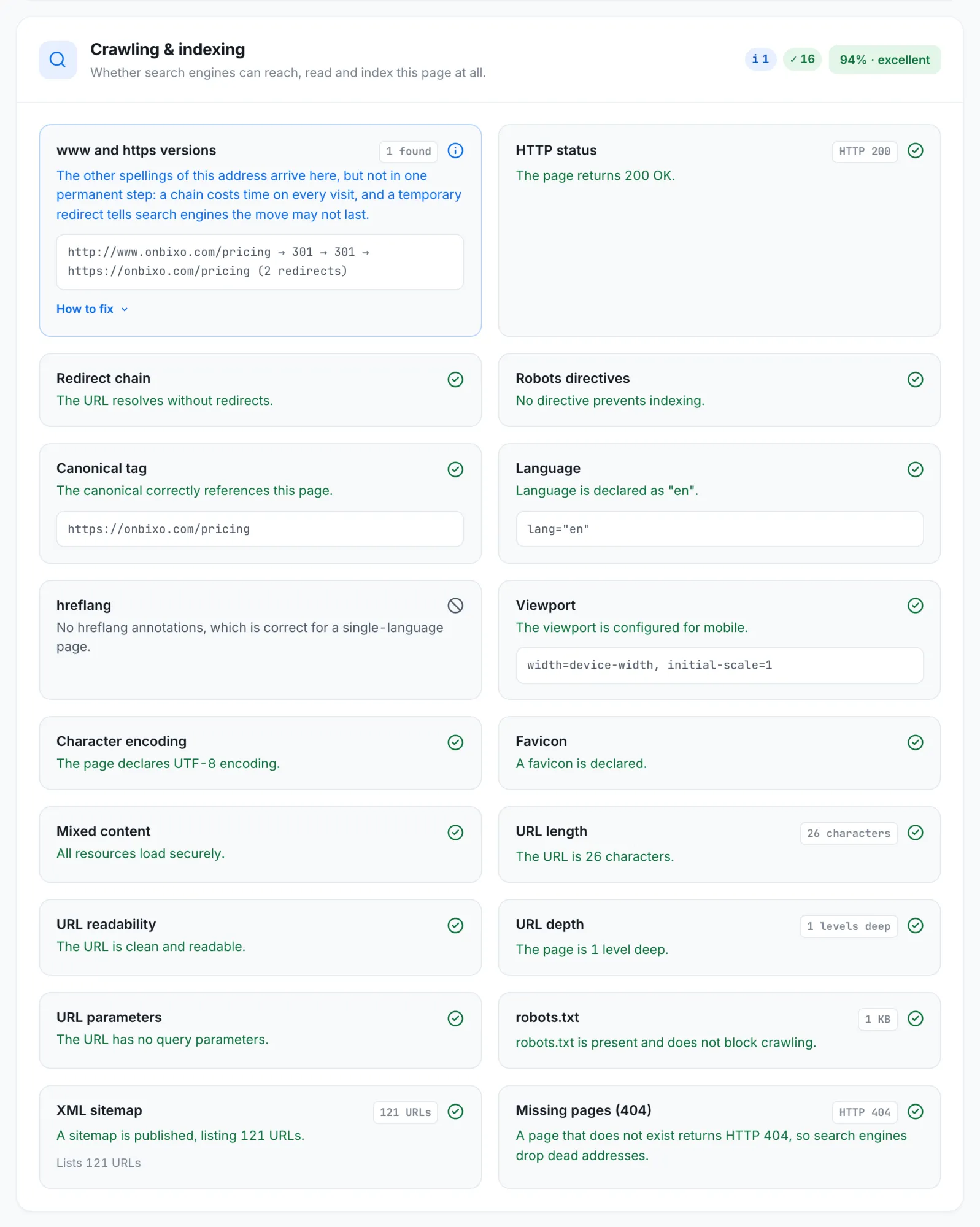The width and height of the screenshot is (980, 1227).
Task: Click the magnifier icon beside Crawling & indexing
Action: pyautogui.click(x=58, y=60)
